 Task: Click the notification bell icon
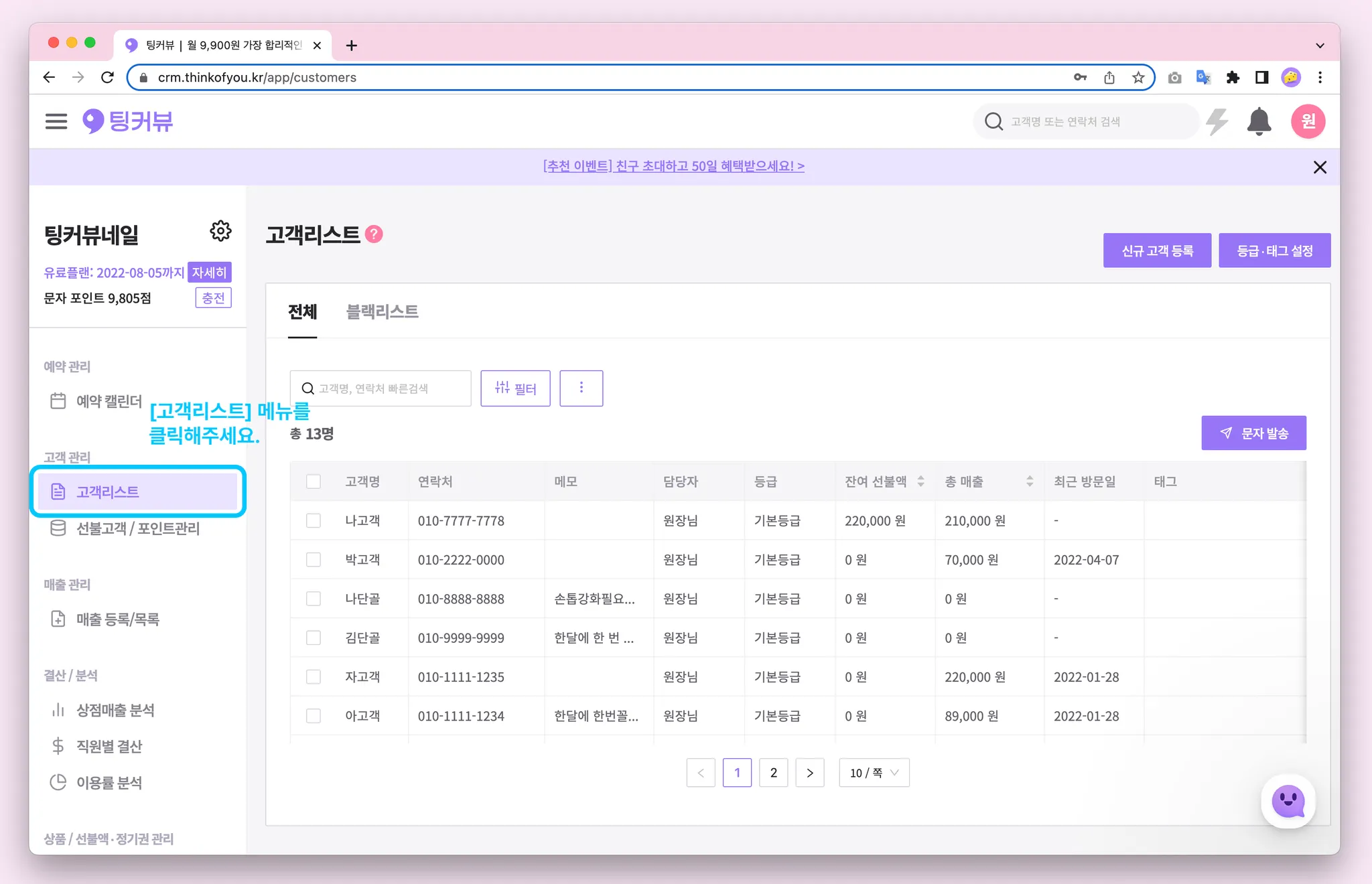point(1259,121)
